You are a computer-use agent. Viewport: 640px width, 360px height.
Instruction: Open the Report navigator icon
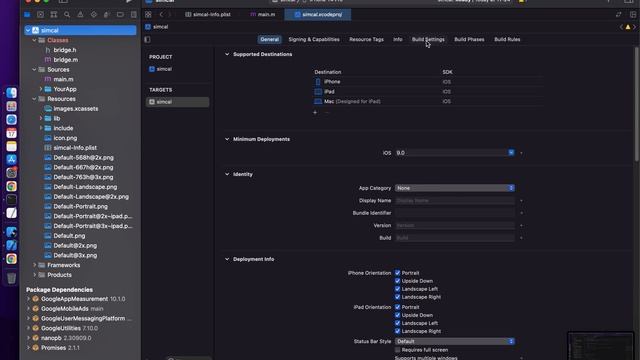(133, 15)
